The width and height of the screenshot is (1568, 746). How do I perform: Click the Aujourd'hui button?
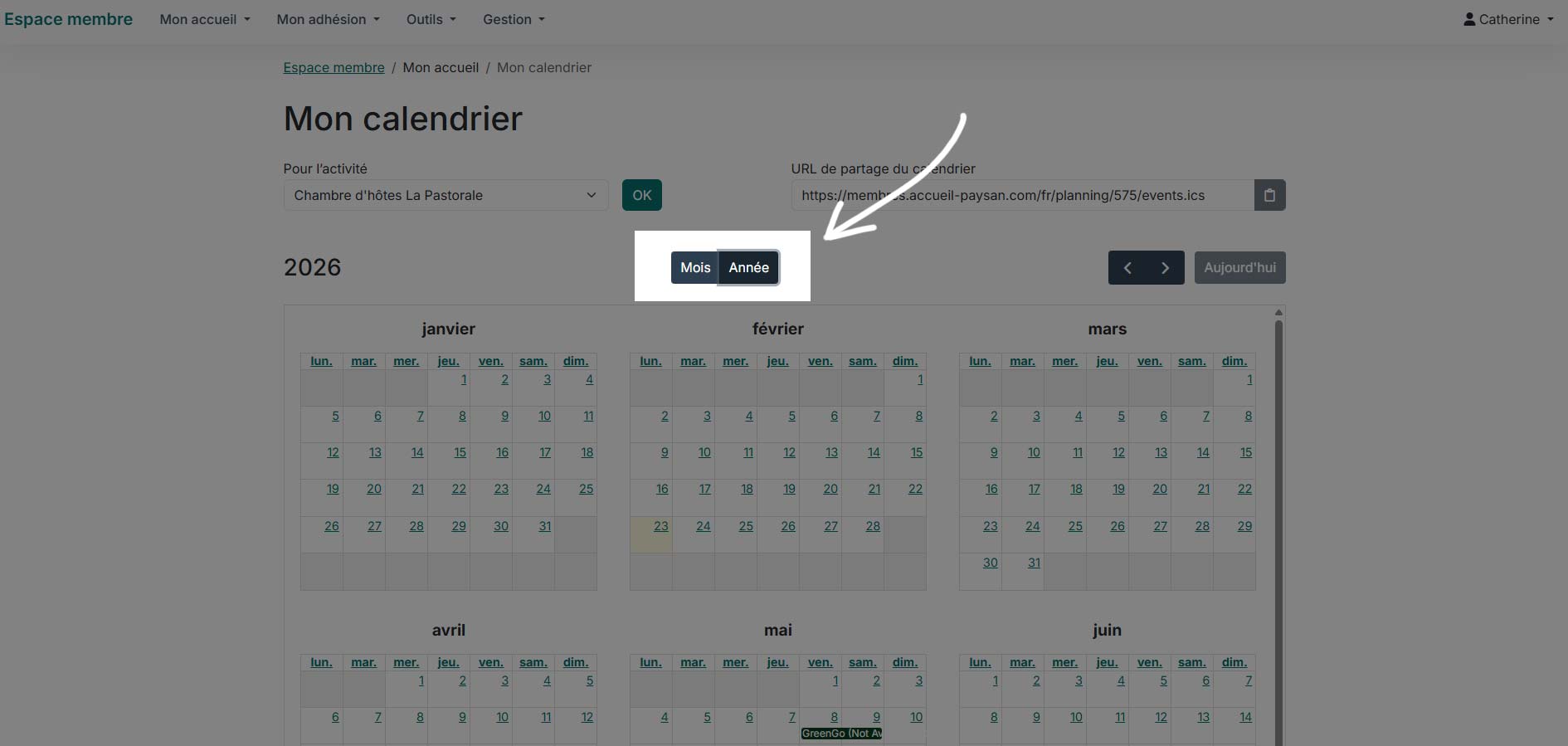click(1239, 268)
